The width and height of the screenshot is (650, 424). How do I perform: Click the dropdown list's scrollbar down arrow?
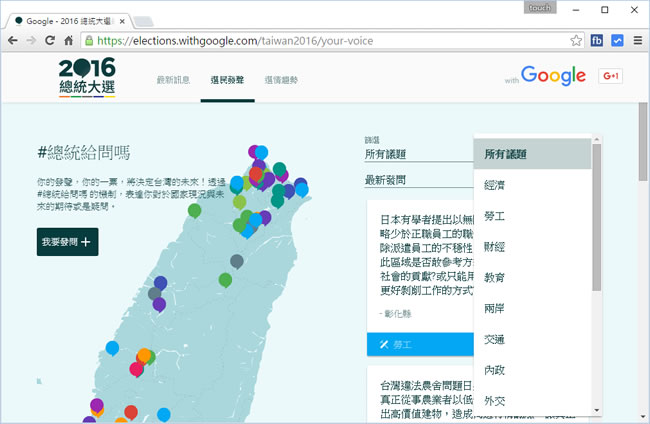pos(597,409)
